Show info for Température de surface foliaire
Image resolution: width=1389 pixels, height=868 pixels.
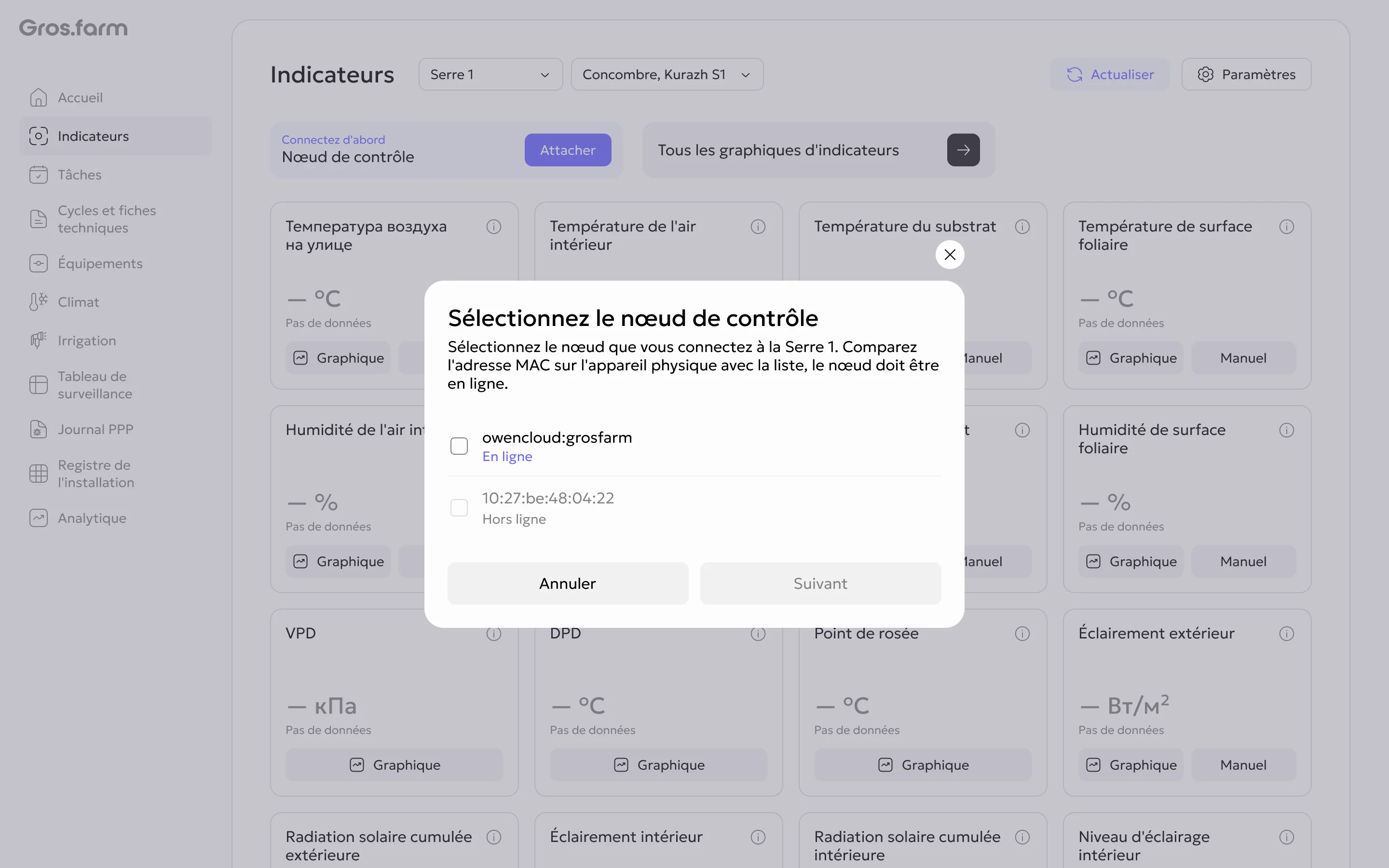[1286, 227]
